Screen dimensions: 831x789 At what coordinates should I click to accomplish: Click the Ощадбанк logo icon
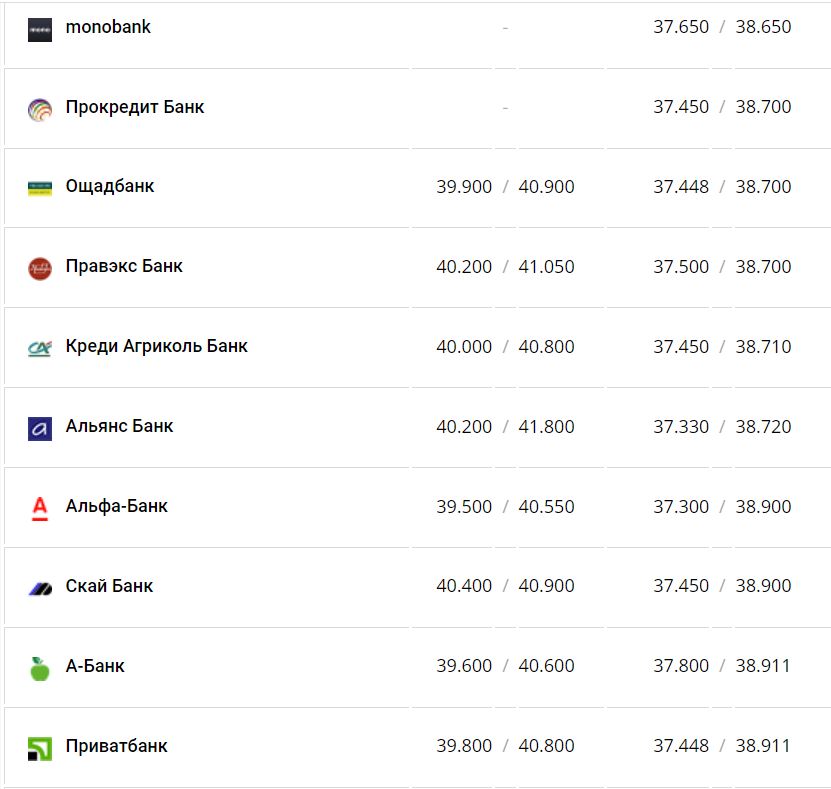[x=40, y=188]
